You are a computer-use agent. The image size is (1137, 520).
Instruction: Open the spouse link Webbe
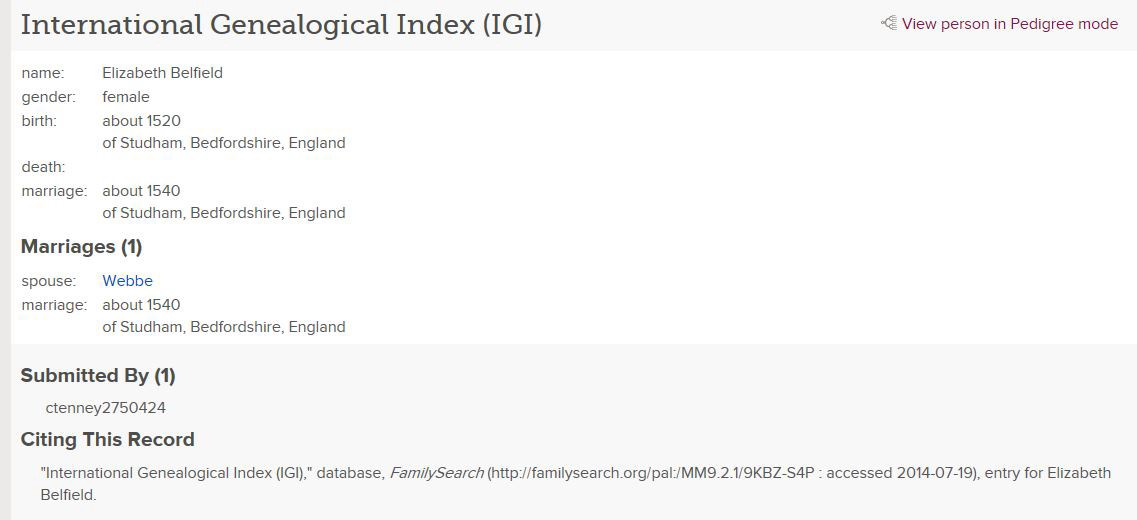click(x=127, y=281)
